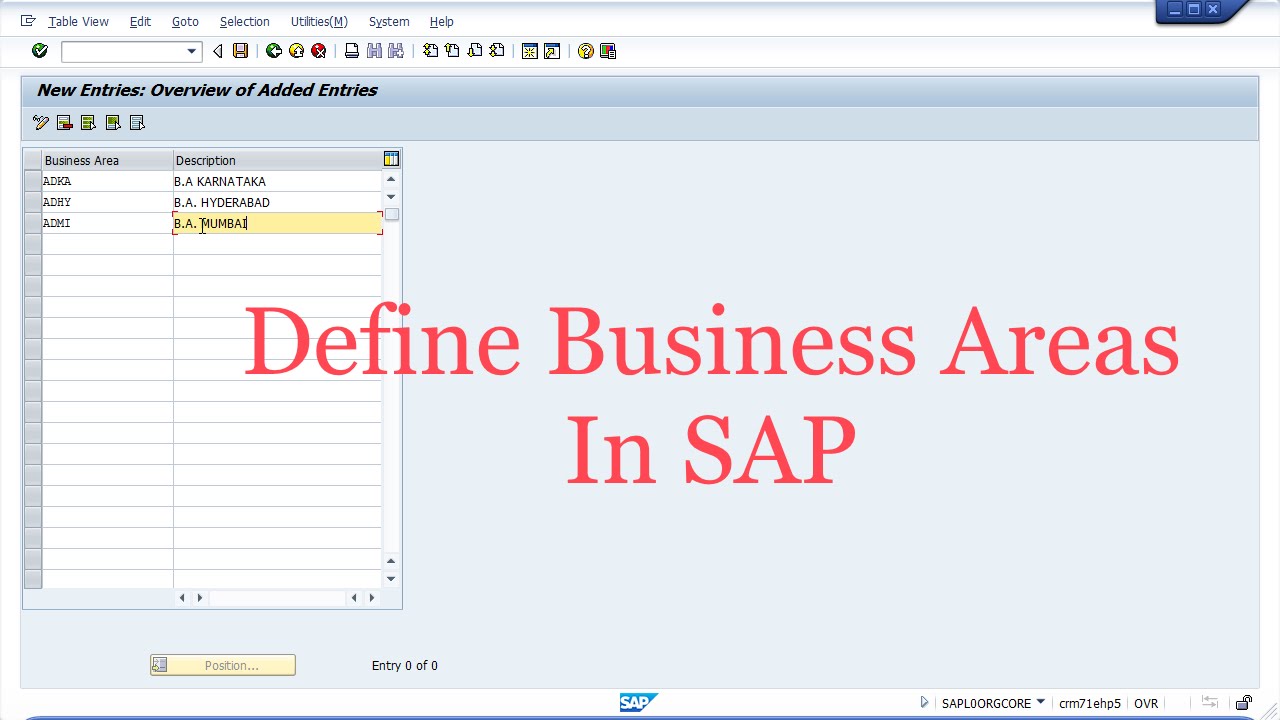Click the Find binoculars icon

tap(374, 51)
